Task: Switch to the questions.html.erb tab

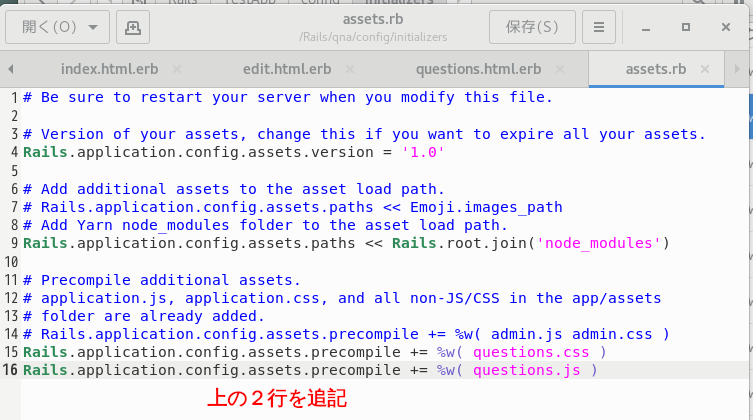Action: pos(478,69)
